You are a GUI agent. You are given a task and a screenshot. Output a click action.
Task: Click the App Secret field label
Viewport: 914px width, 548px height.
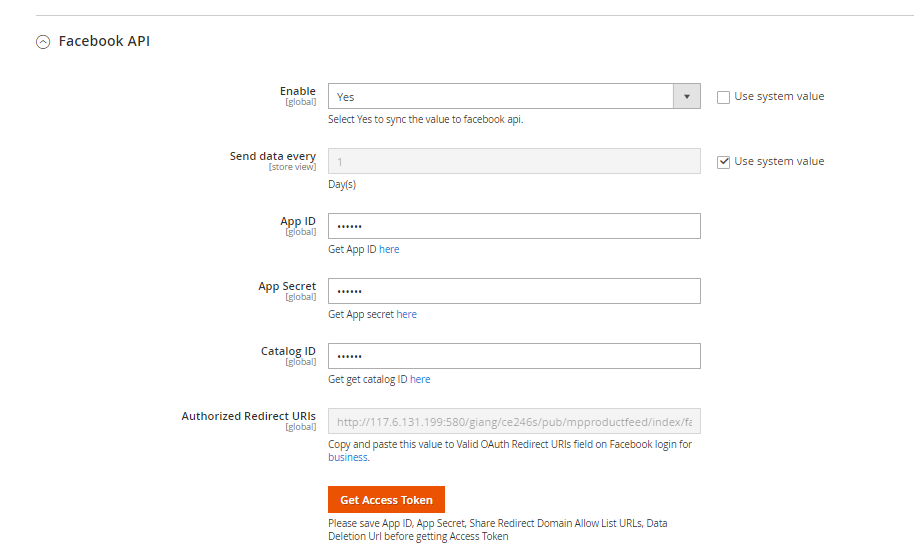point(287,286)
